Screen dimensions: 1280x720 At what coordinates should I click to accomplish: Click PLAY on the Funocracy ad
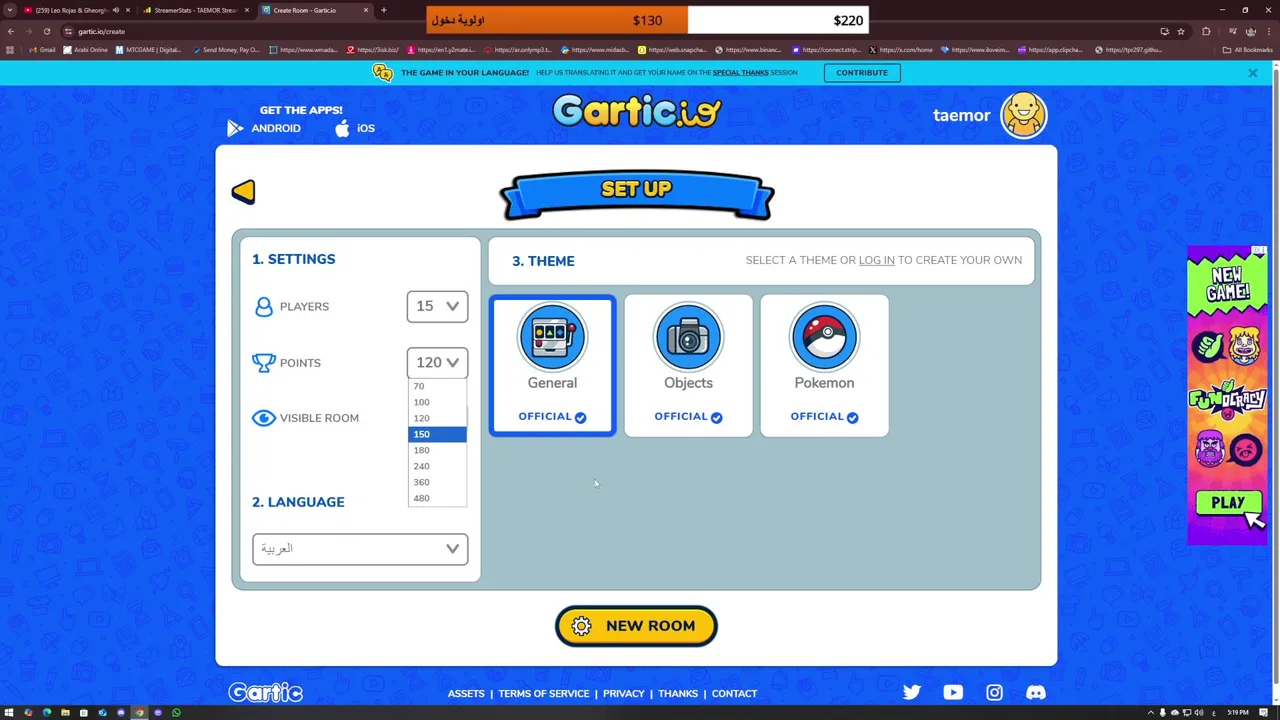pos(1228,503)
